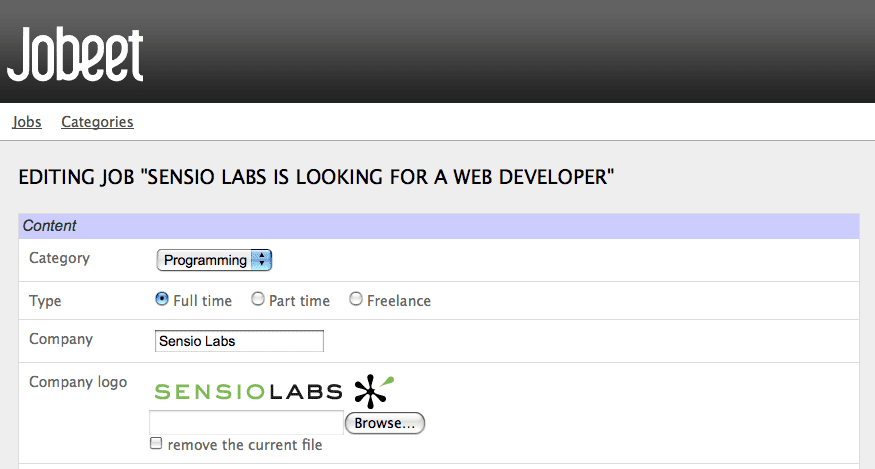
Task: Click the Category field label
Action: [x=59, y=258]
